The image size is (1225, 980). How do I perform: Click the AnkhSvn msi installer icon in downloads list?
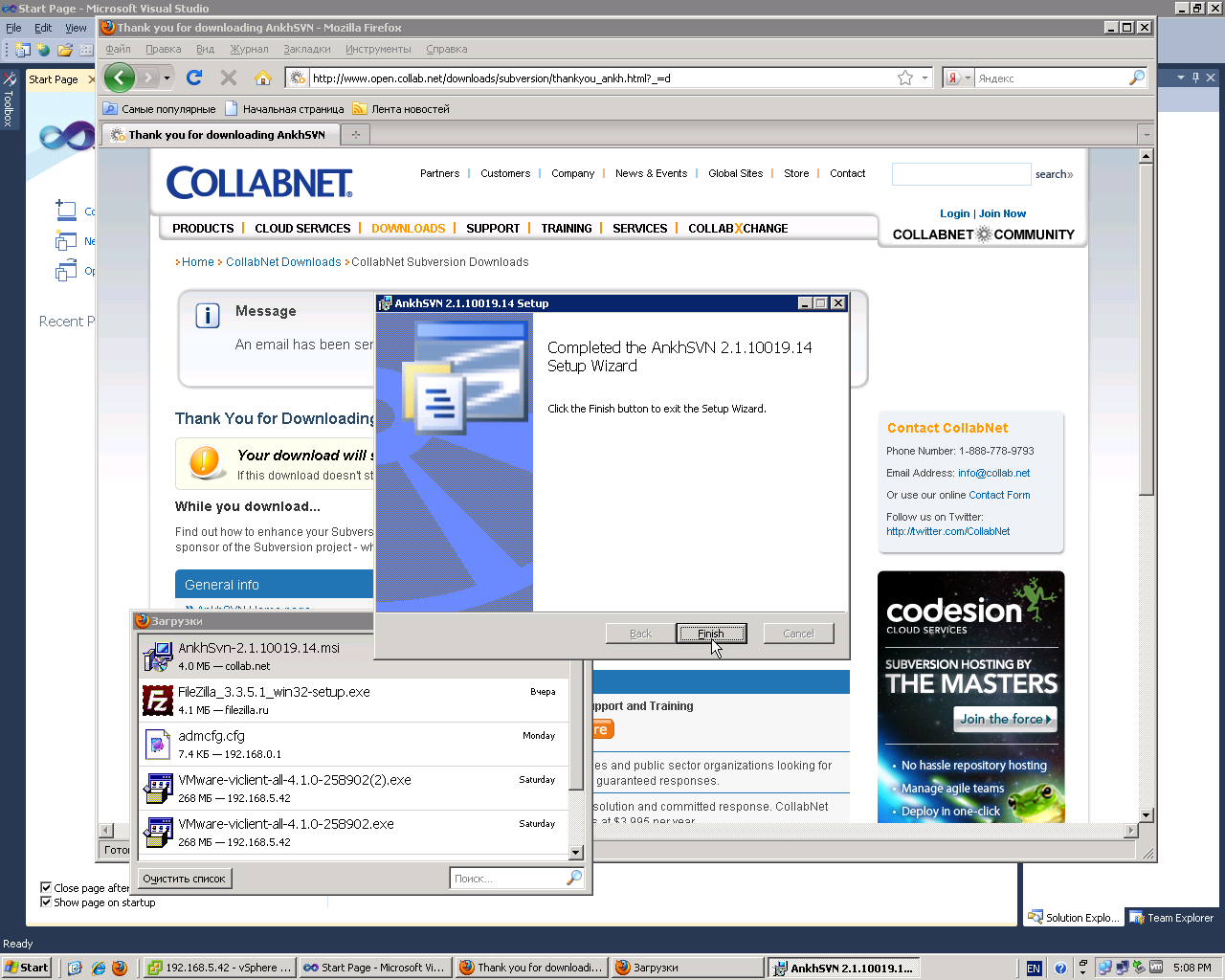pyautogui.click(x=157, y=657)
